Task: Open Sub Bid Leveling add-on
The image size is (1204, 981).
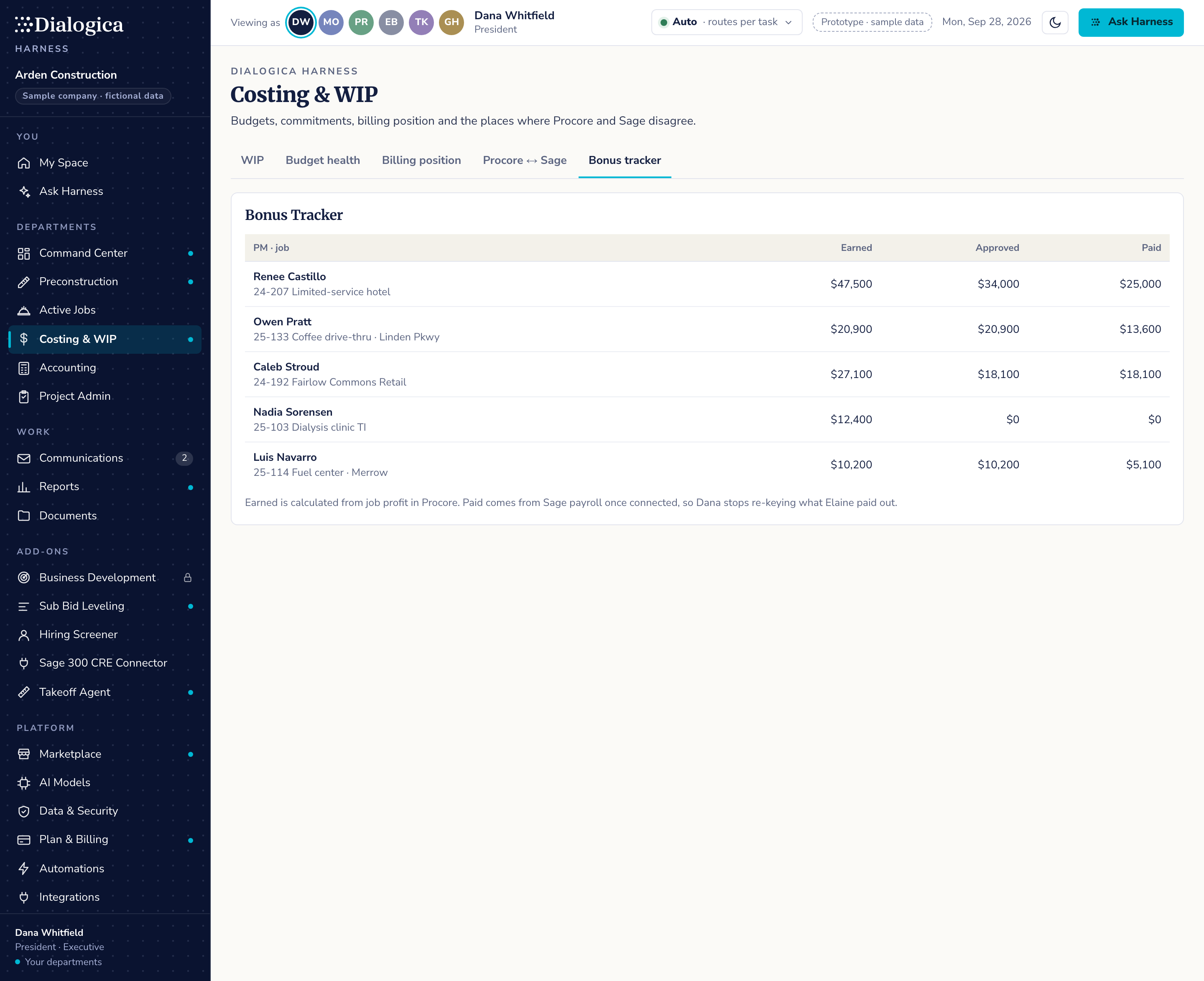Action: [105, 606]
